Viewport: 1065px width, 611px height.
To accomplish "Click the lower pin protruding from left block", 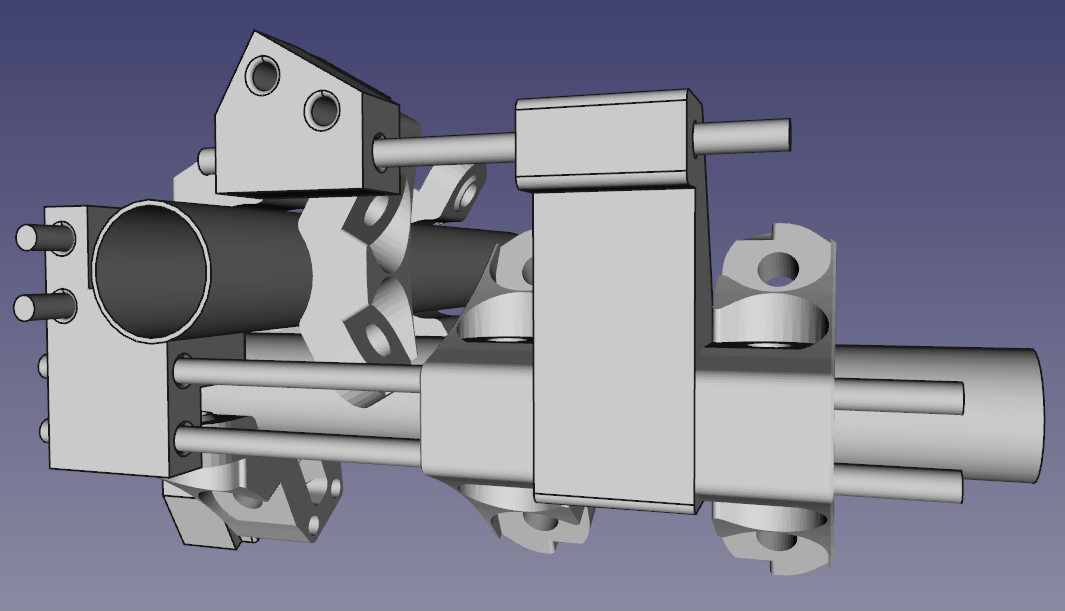I will click(40, 306).
